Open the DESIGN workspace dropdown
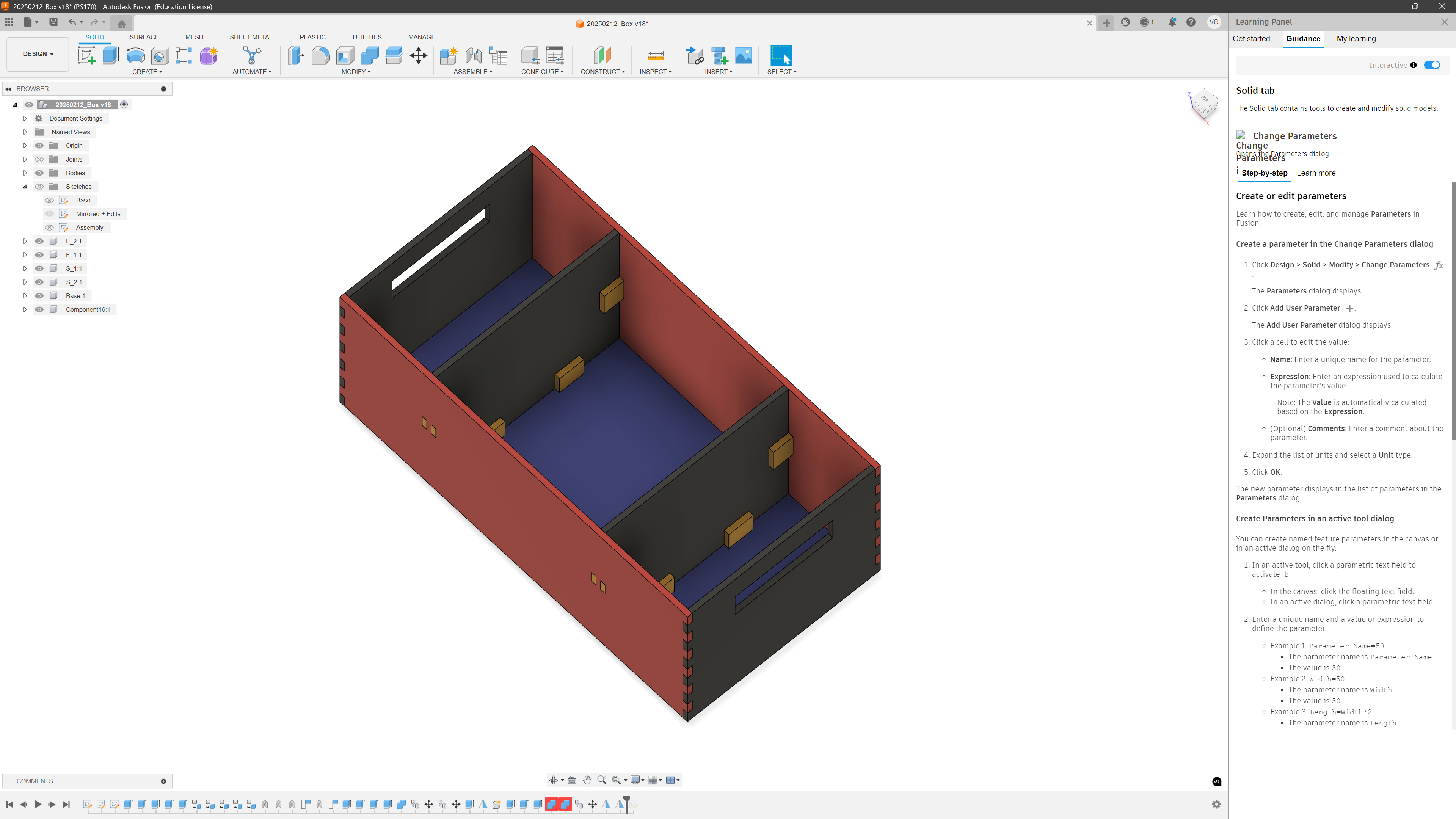Viewport: 1456px width, 819px height. [38, 54]
